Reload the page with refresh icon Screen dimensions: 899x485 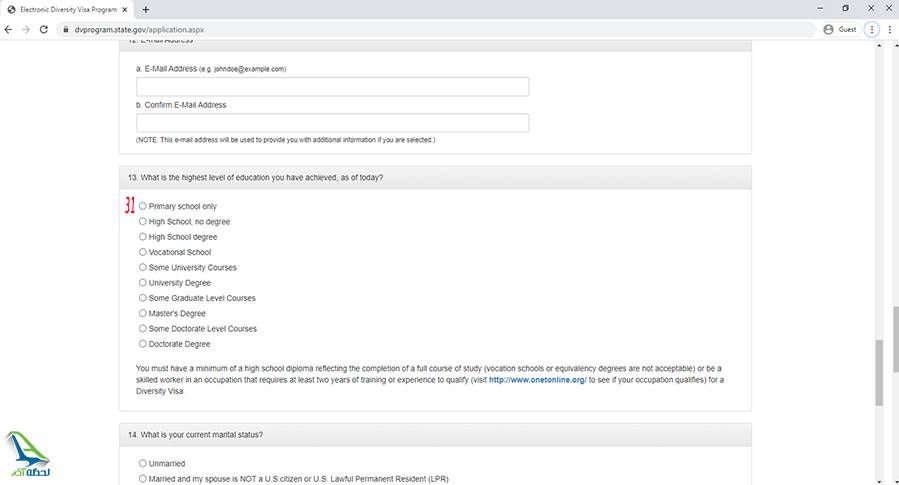point(44,29)
